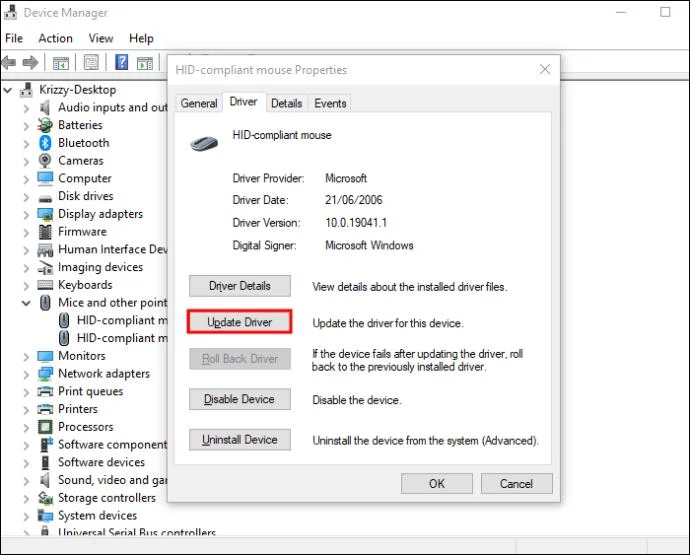Image resolution: width=690 pixels, height=555 pixels.
Task: Open the View menu
Action: (x=101, y=38)
